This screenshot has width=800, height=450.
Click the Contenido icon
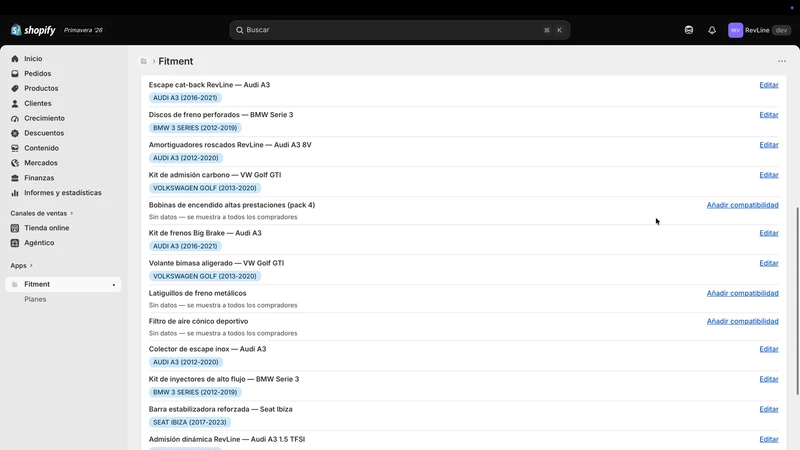15,148
